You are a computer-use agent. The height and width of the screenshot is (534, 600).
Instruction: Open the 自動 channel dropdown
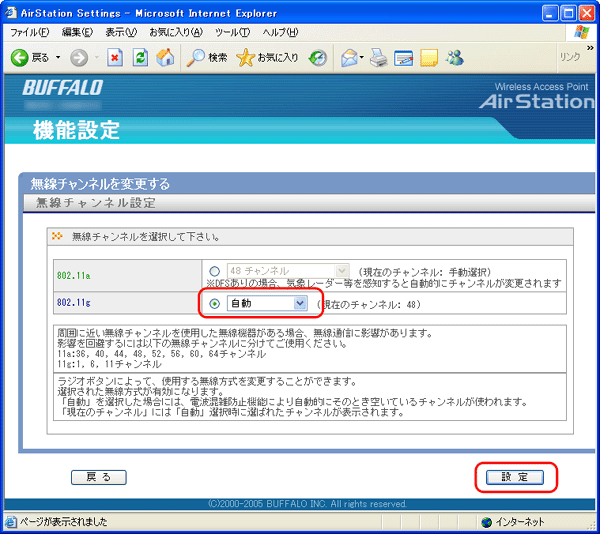267,303
